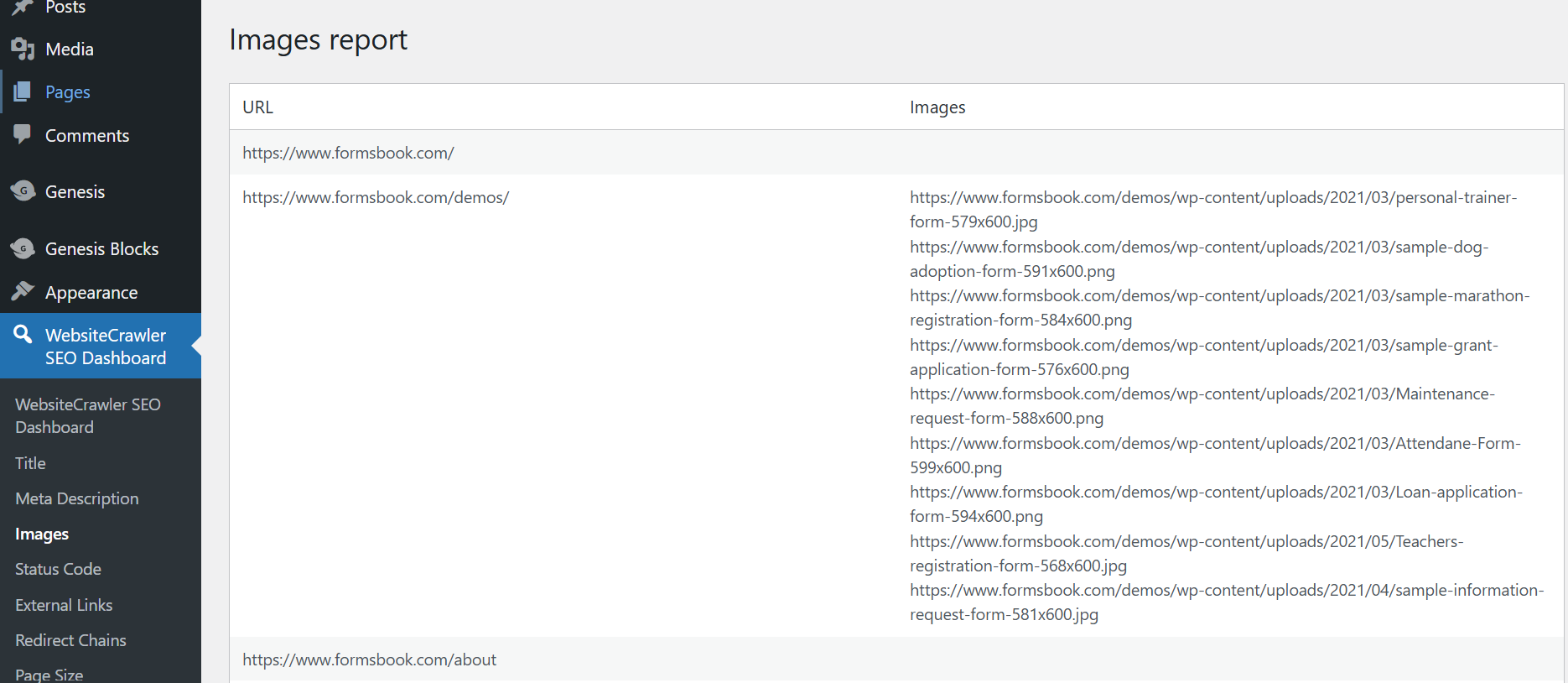Click the WebsiteCrawler magnifier icon
The width and height of the screenshot is (1568, 683).
tap(23, 334)
